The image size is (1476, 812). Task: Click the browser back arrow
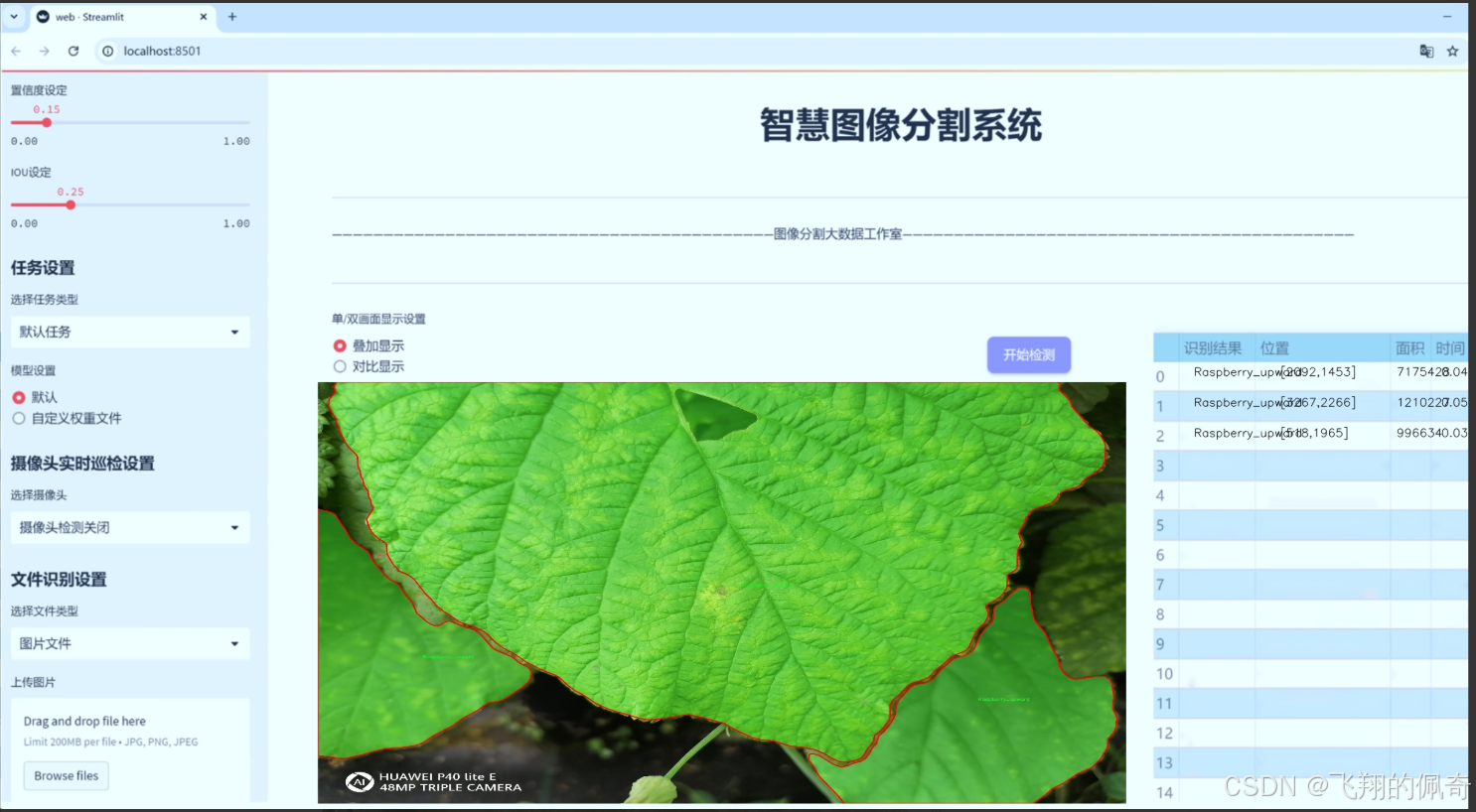pos(16,51)
